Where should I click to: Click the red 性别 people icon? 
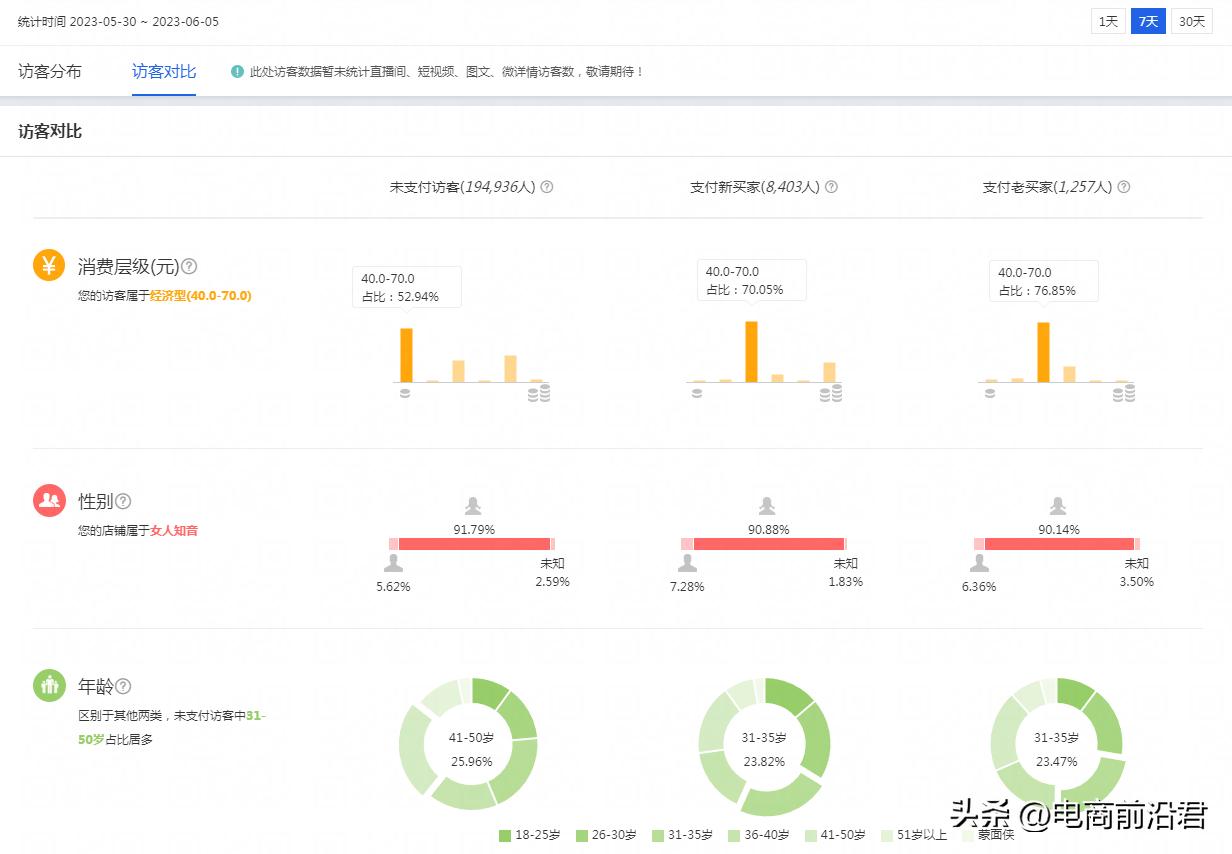[x=49, y=500]
